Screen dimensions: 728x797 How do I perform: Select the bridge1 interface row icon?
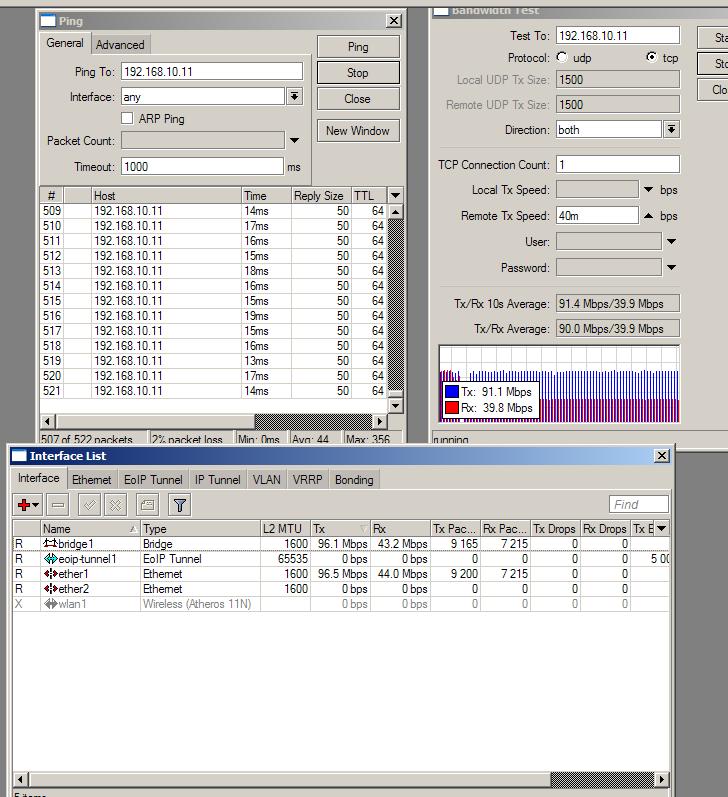[x=50, y=544]
